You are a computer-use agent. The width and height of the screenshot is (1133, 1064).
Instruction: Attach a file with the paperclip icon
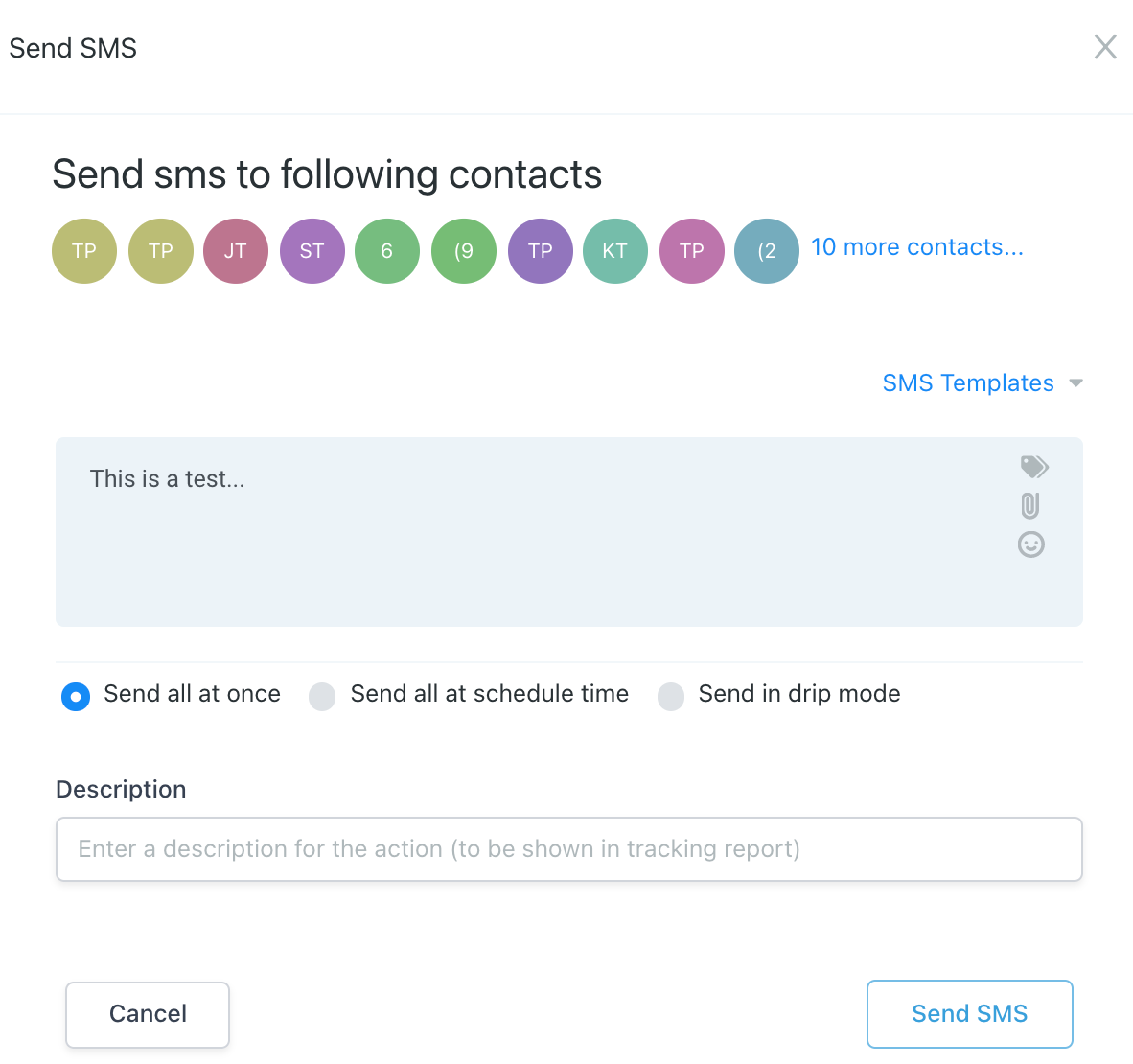pos(1030,505)
